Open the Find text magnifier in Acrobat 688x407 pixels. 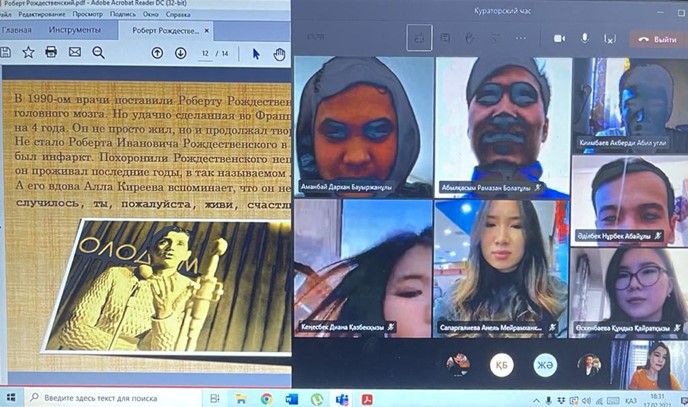pos(98,52)
